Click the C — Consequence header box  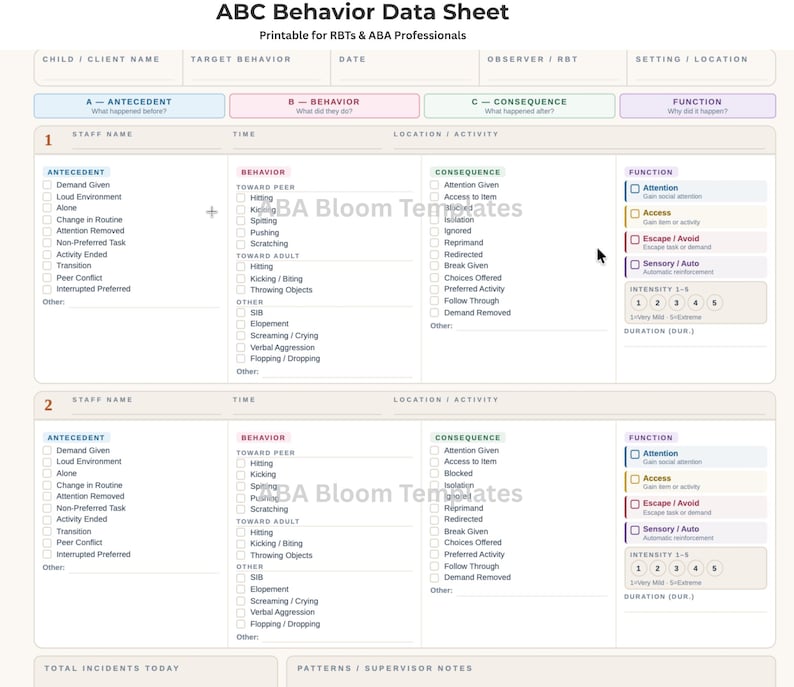[520, 106]
